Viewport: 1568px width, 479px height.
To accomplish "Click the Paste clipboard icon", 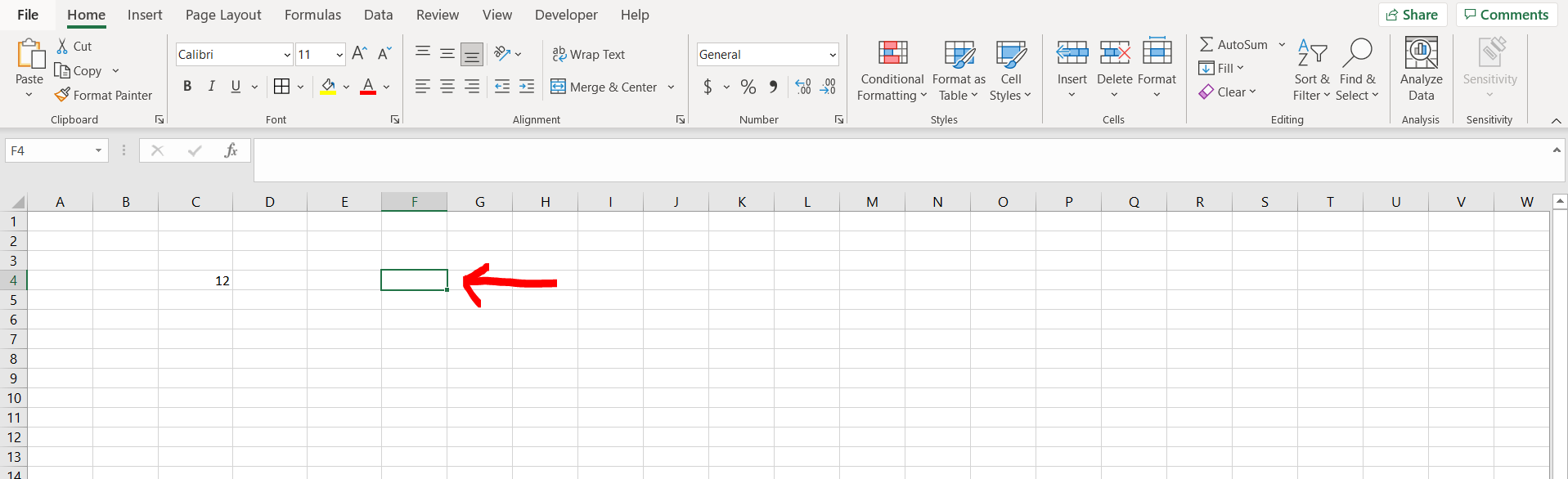I will click(30, 54).
